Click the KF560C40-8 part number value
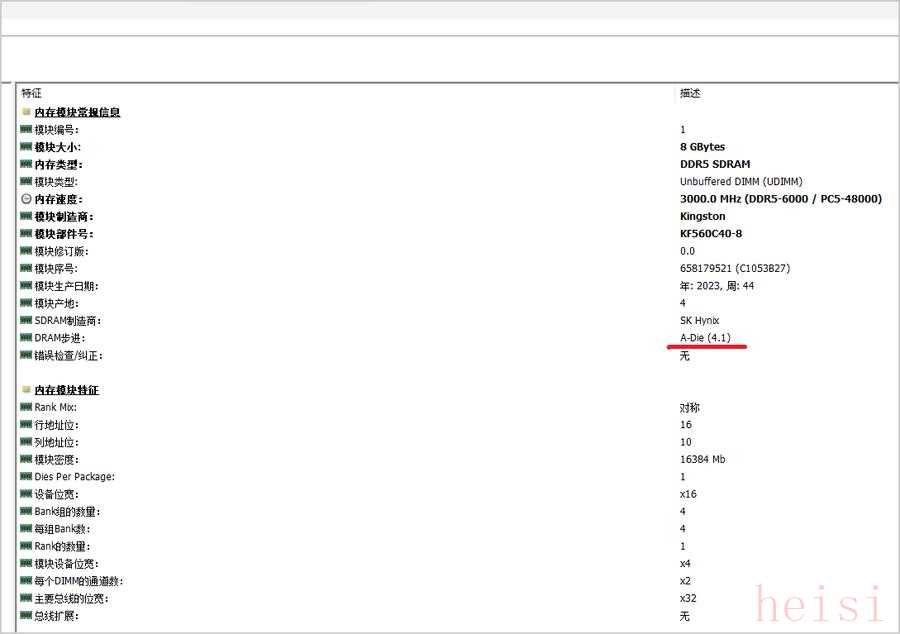Screen dimensions: 900x634 coord(710,234)
